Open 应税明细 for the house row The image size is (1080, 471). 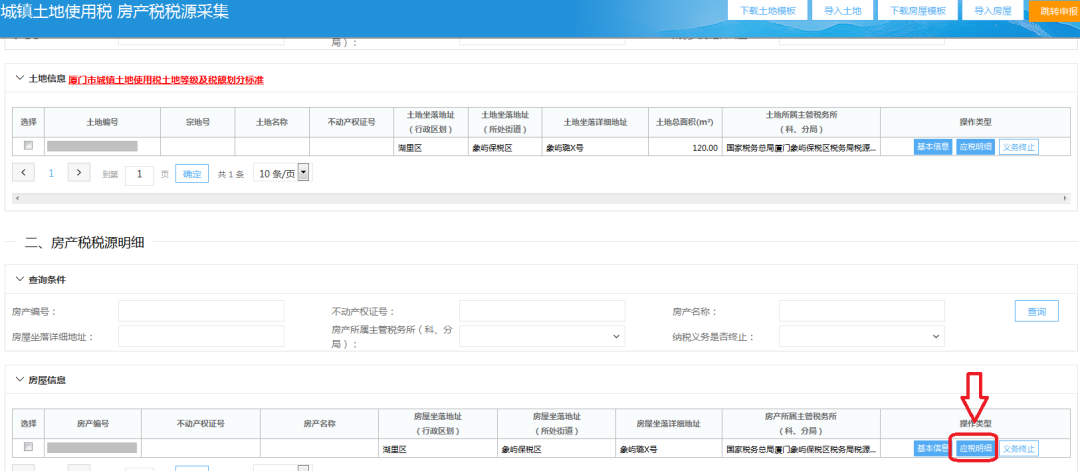pyautogui.click(x=975, y=448)
